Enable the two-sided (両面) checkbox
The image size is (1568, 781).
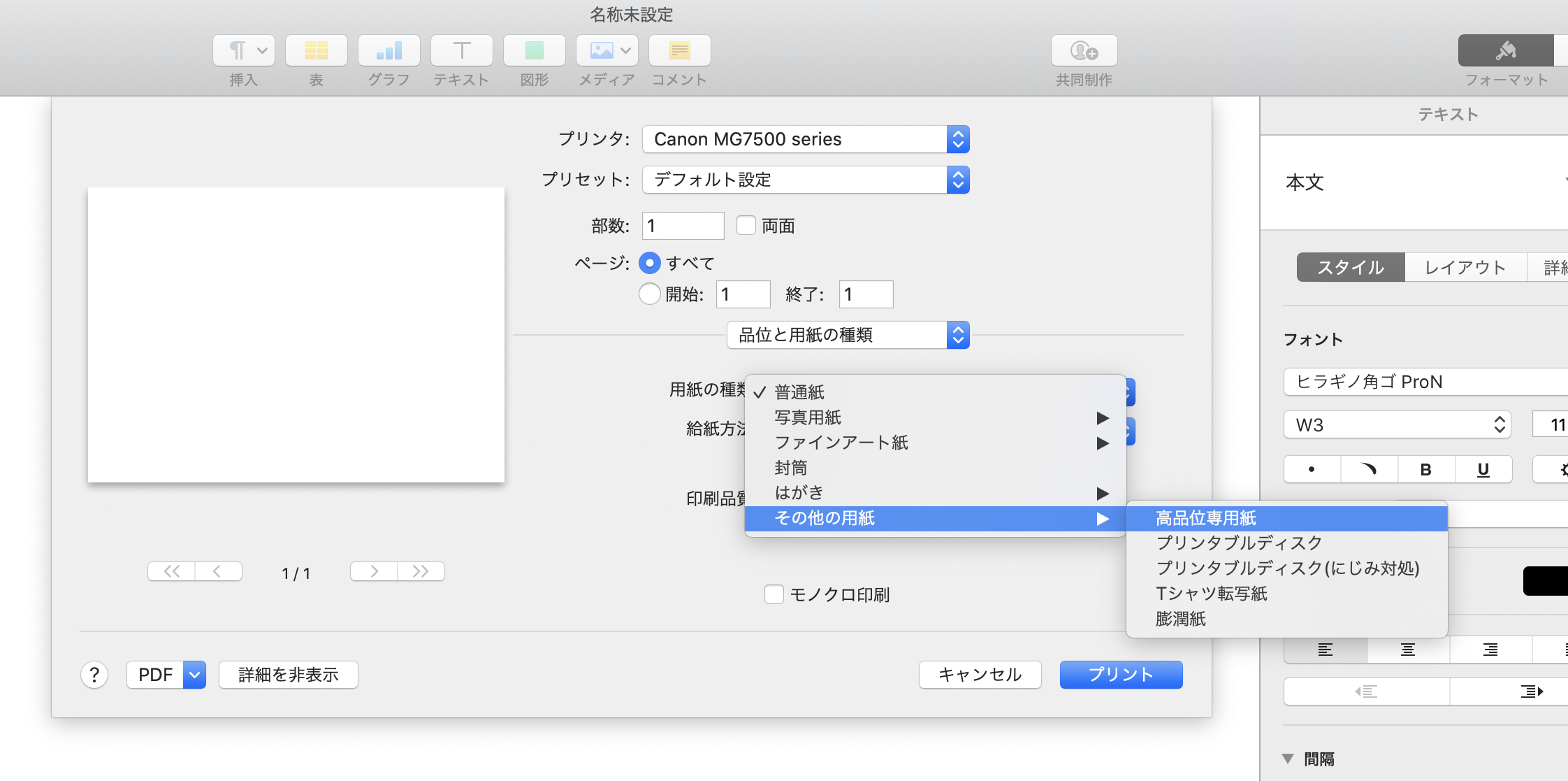point(746,225)
